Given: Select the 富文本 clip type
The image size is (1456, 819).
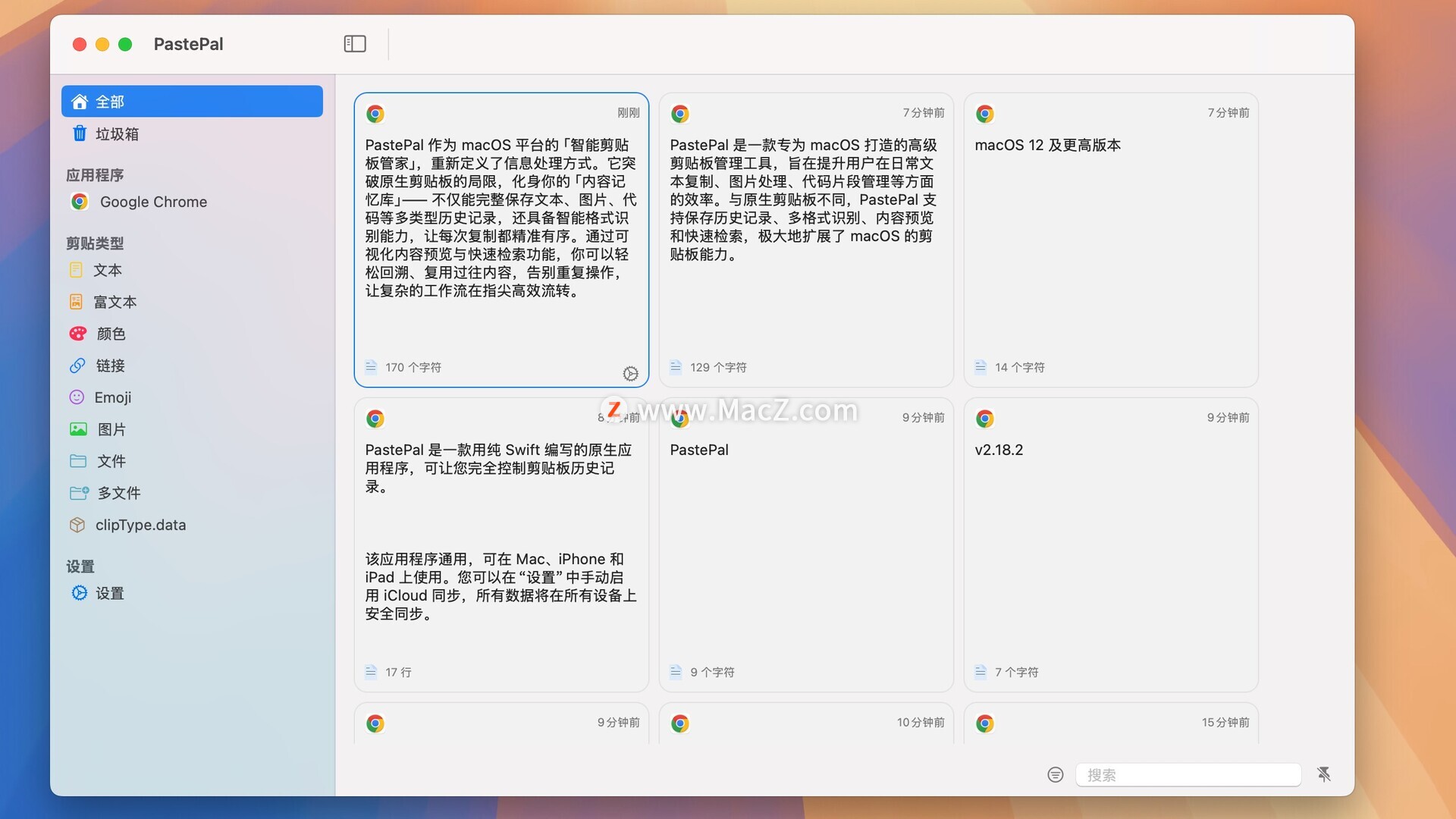Looking at the screenshot, I should coord(192,302).
